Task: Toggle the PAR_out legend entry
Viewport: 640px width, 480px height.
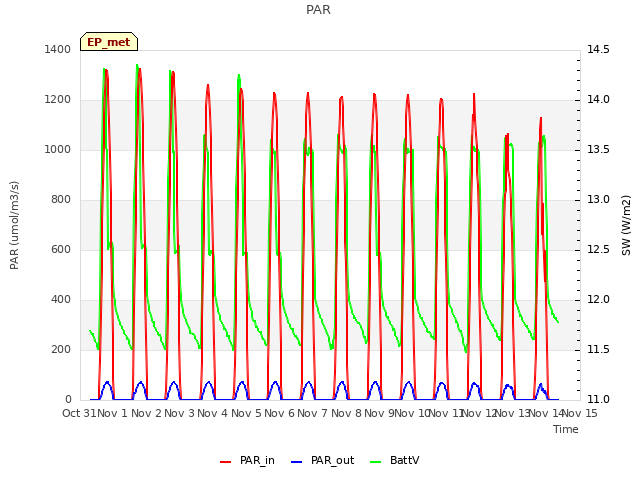Action: [x=322, y=460]
